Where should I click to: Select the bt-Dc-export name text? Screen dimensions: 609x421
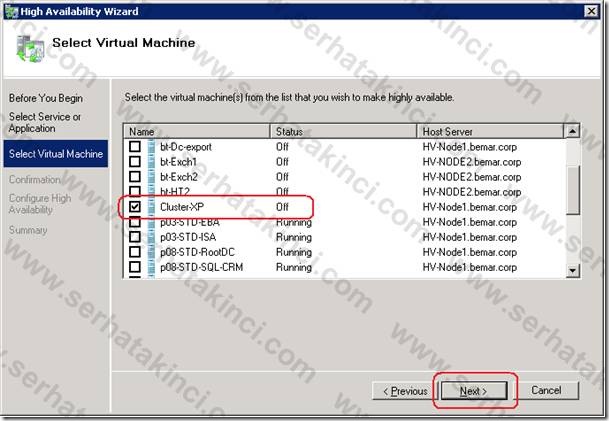[186, 147]
